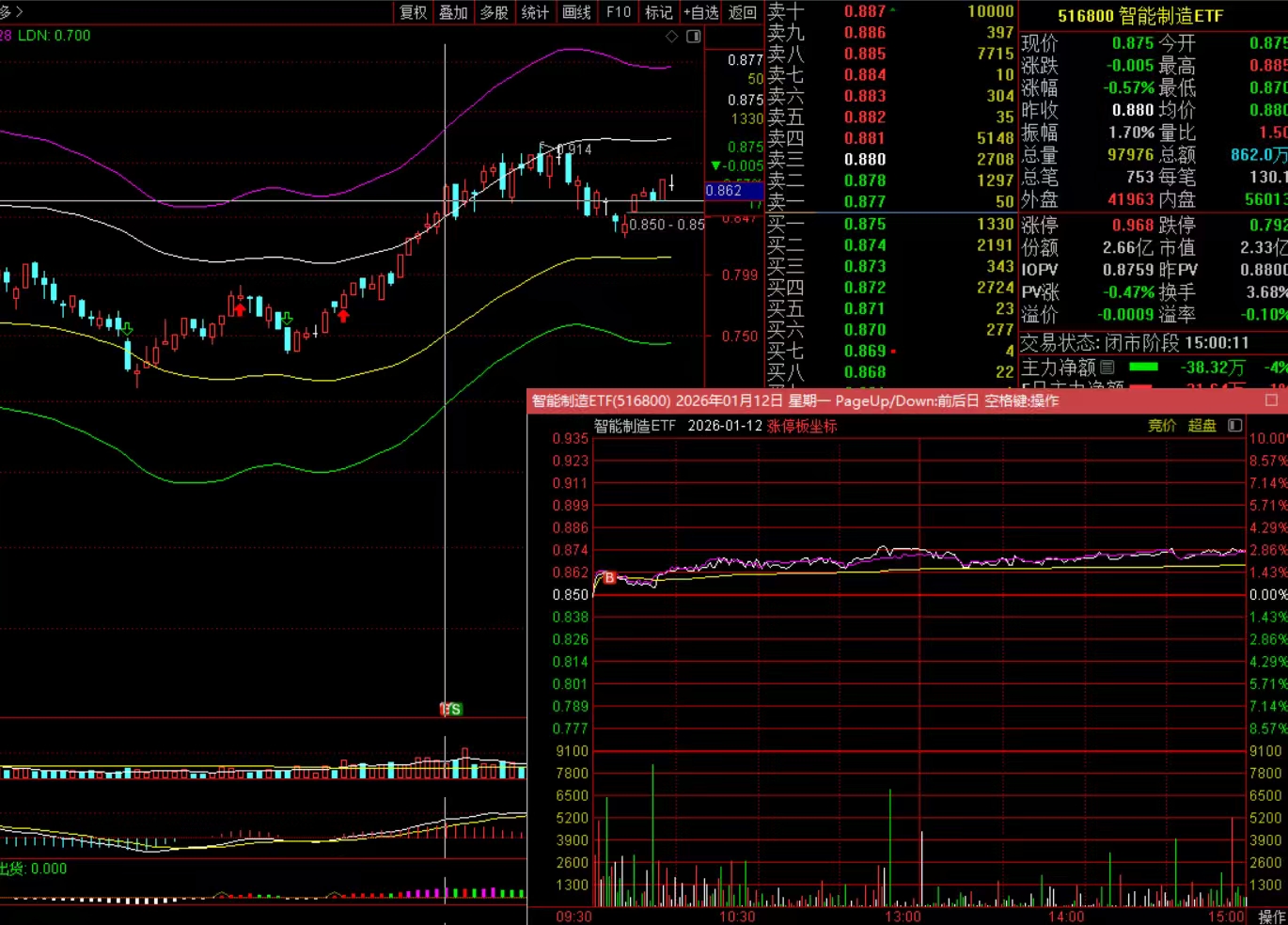The width and height of the screenshot is (1288, 925).
Task: Toggle the panel layout icon next to 超盘
Action: (x=1235, y=426)
